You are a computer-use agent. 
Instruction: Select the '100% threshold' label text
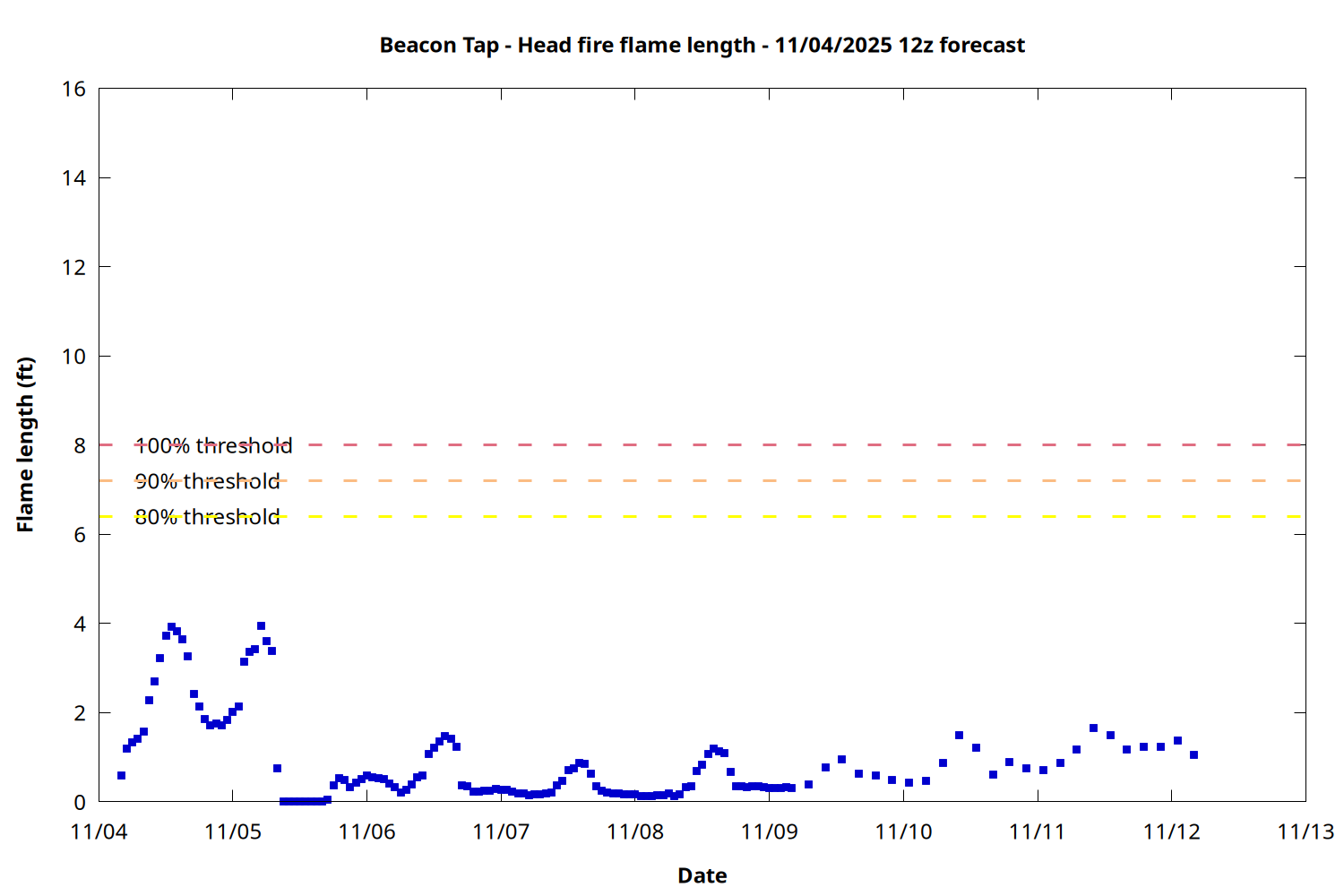point(213,445)
